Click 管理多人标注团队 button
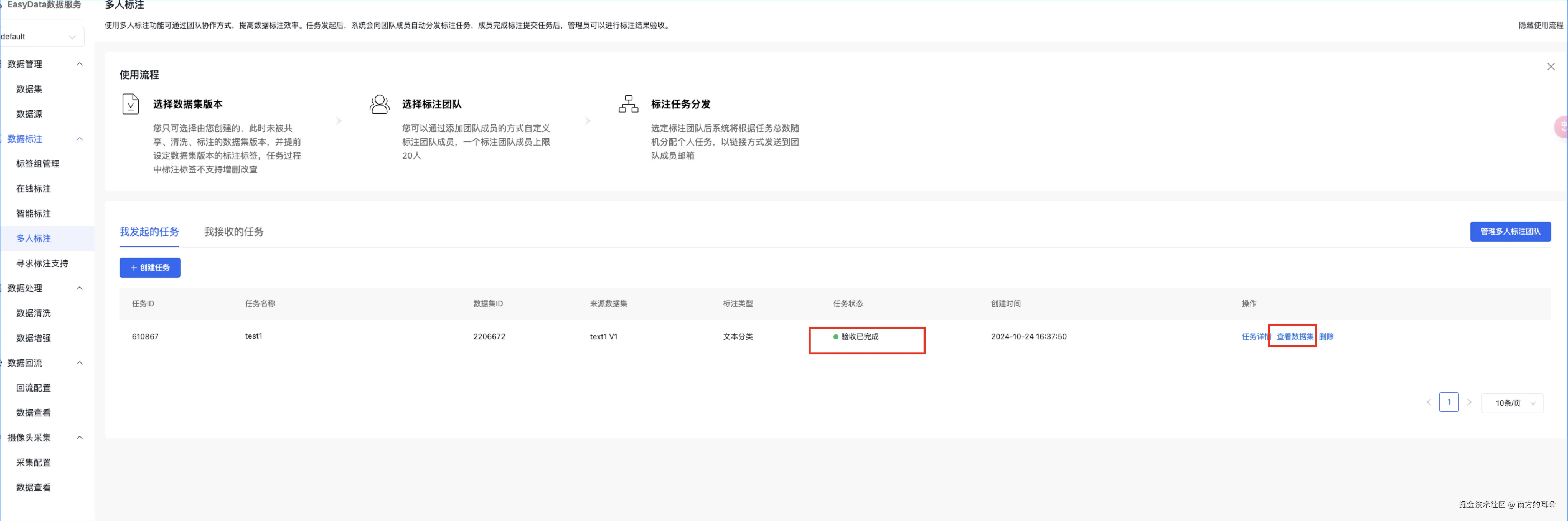Image resolution: width=1568 pixels, height=521 pixels. click(1509, 232)
